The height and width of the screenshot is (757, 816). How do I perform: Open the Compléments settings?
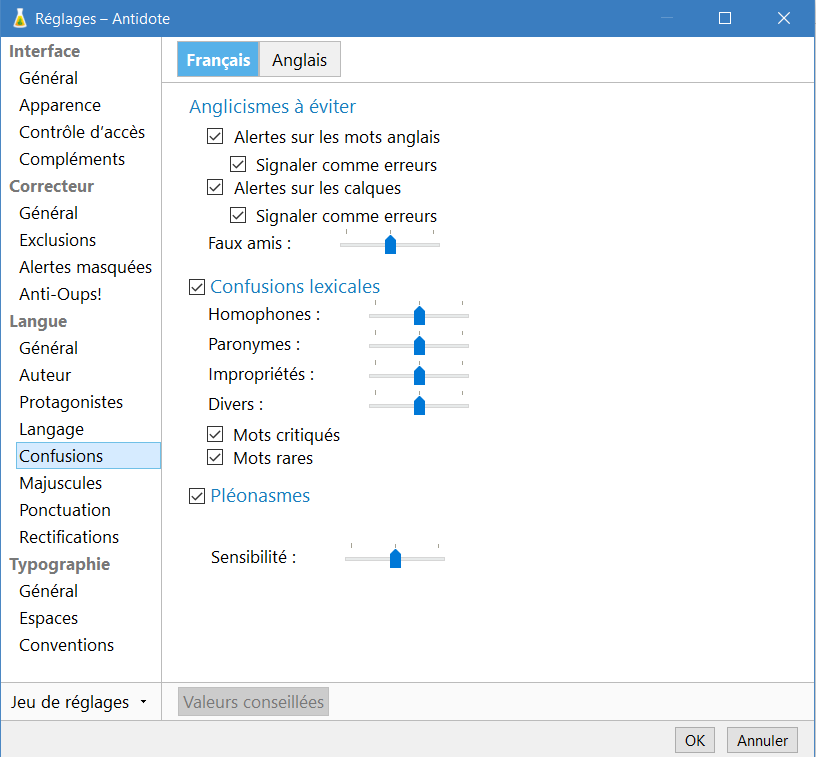(x=72, y=159)
